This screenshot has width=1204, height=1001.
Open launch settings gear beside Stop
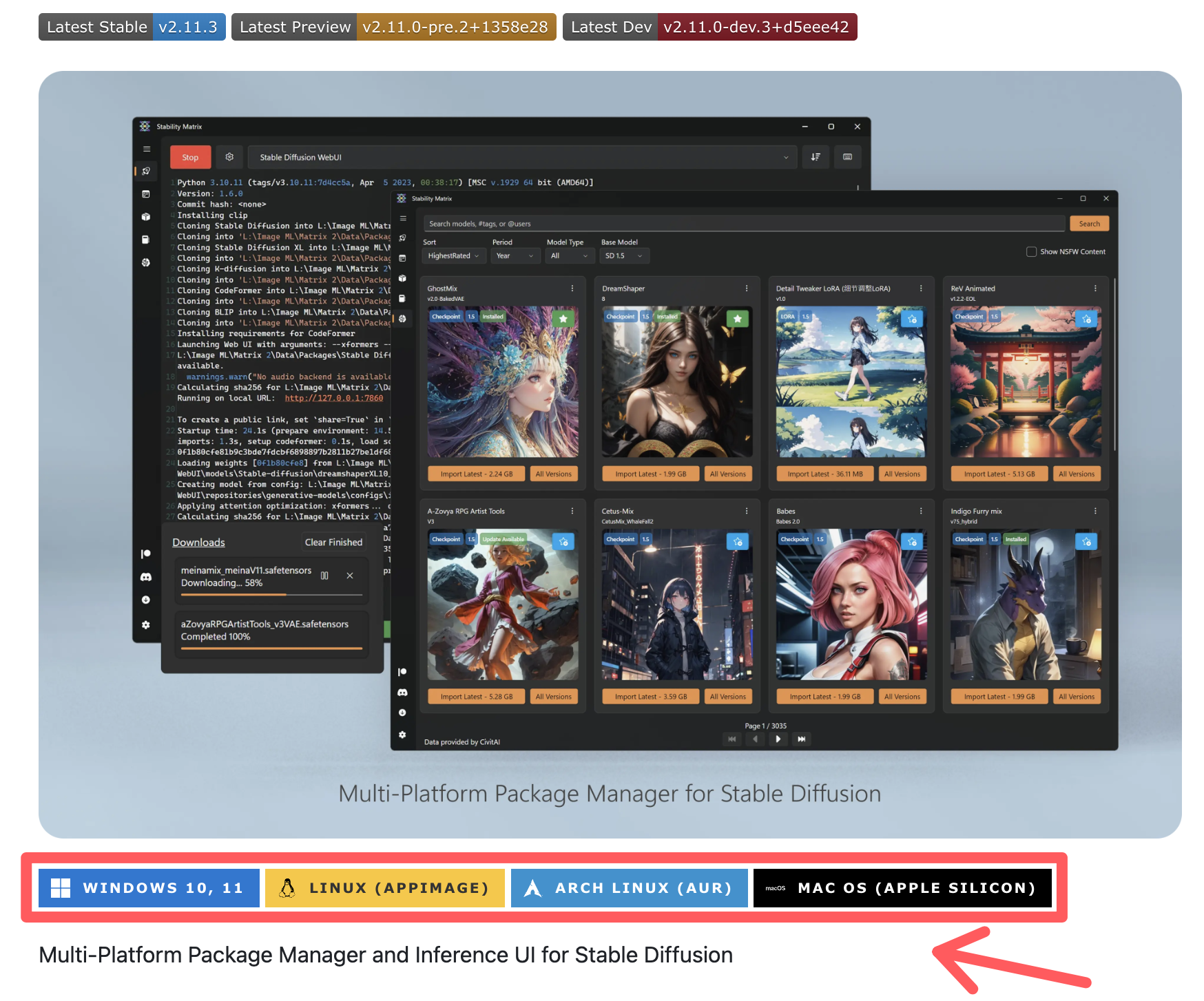(229, 158)
